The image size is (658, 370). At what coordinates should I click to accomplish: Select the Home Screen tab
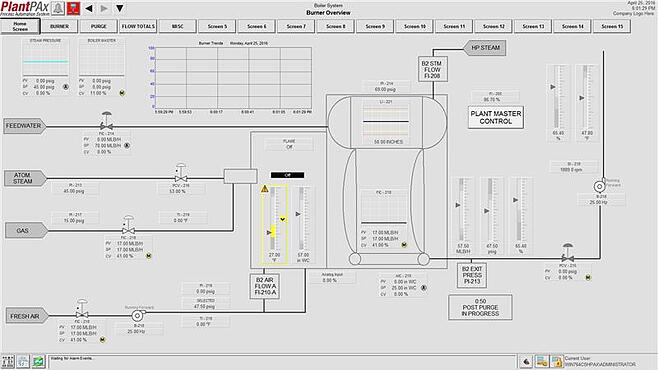click(20, 26)
